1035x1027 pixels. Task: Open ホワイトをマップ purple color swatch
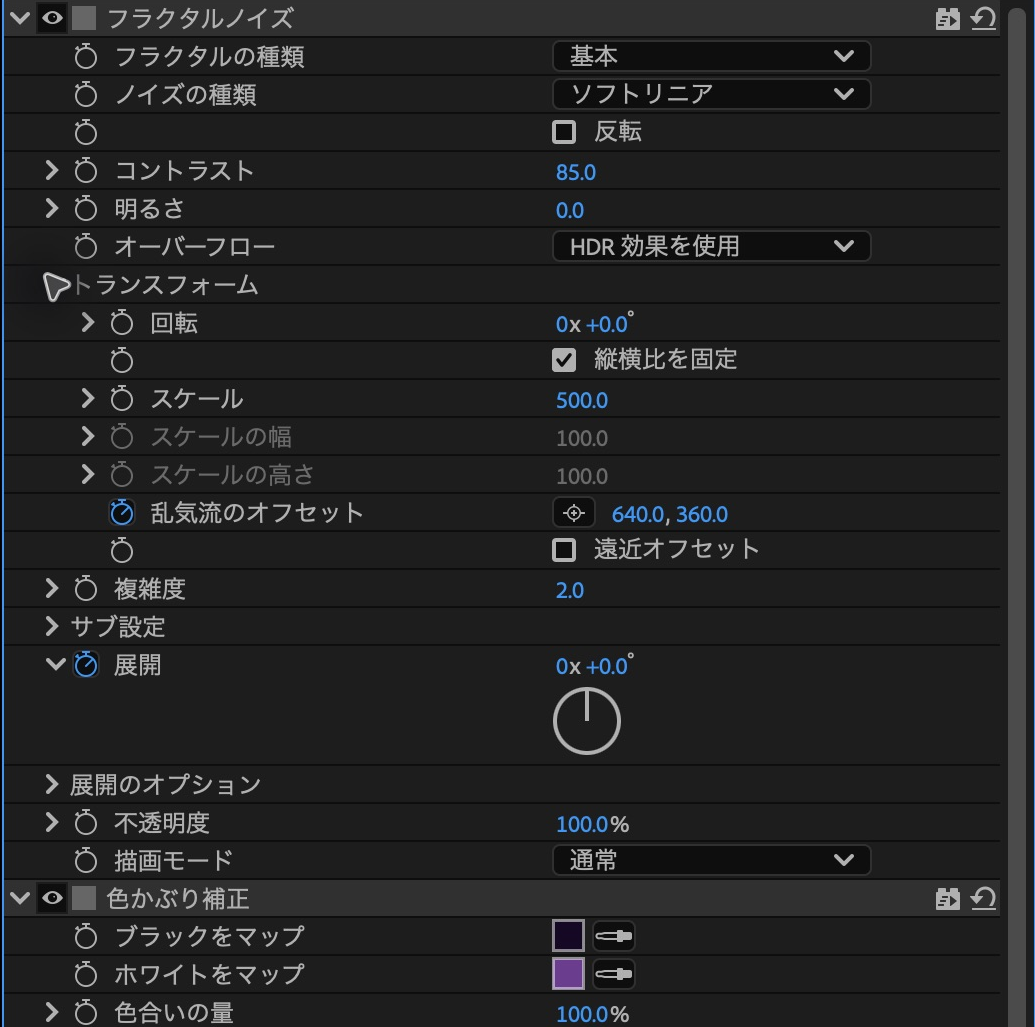tap(568, 974)
